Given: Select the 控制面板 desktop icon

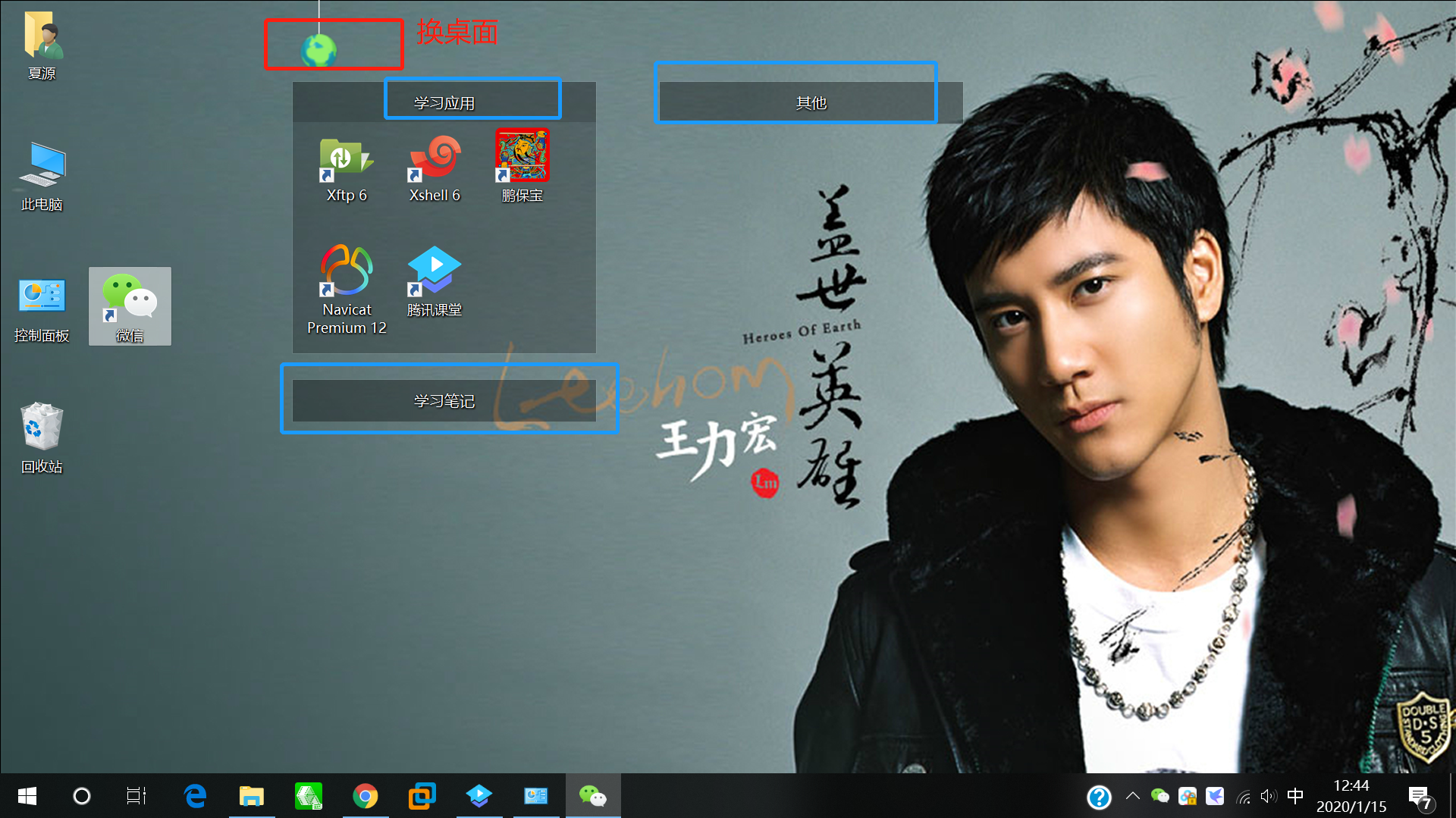Looking at the screenshot, I should pyautogui.click(x=42, y=311).
